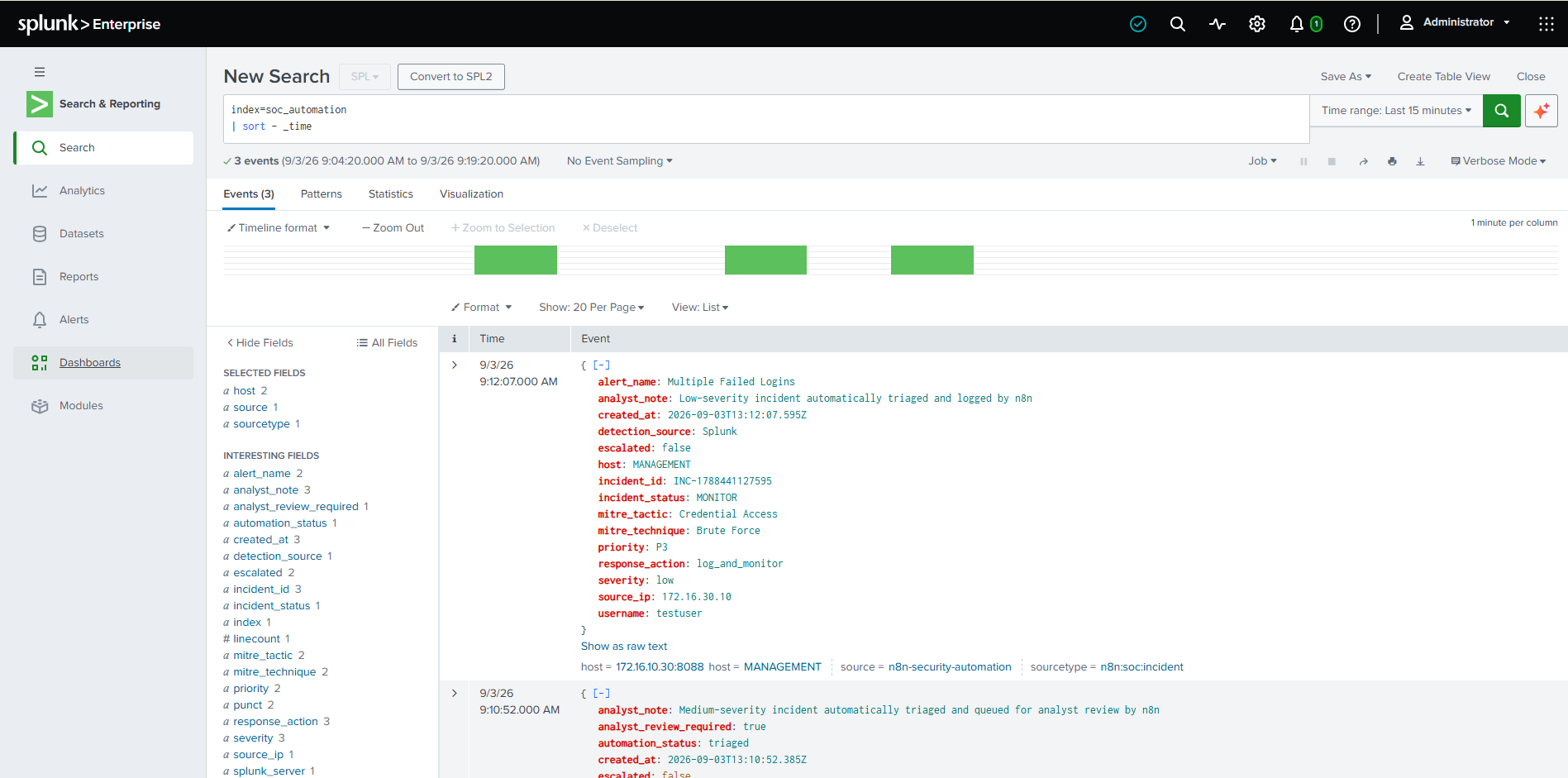Switch to the Patterns tab
Image resolution: width=1568 pixels, height=778 pixels.
point(322,194)
